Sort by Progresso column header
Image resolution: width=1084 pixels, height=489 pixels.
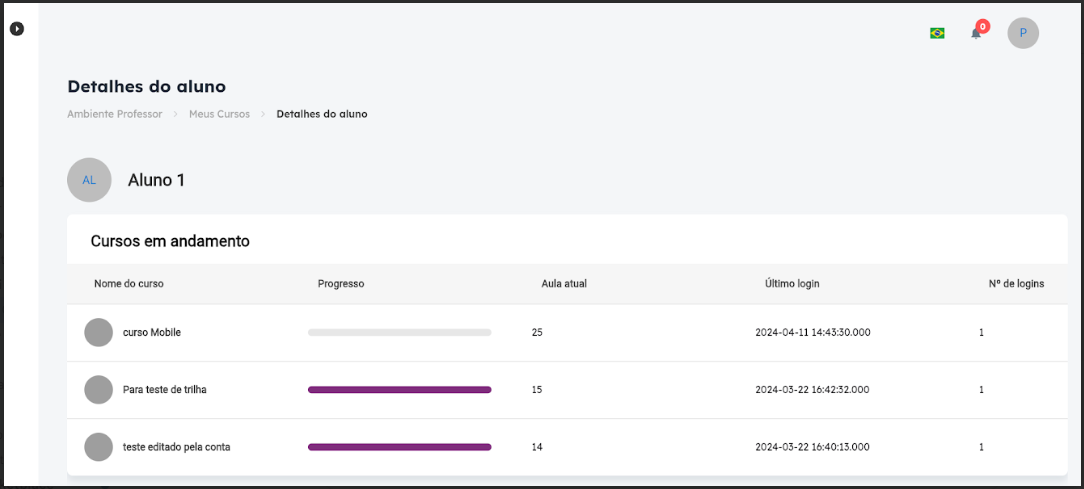click(341, 284)
